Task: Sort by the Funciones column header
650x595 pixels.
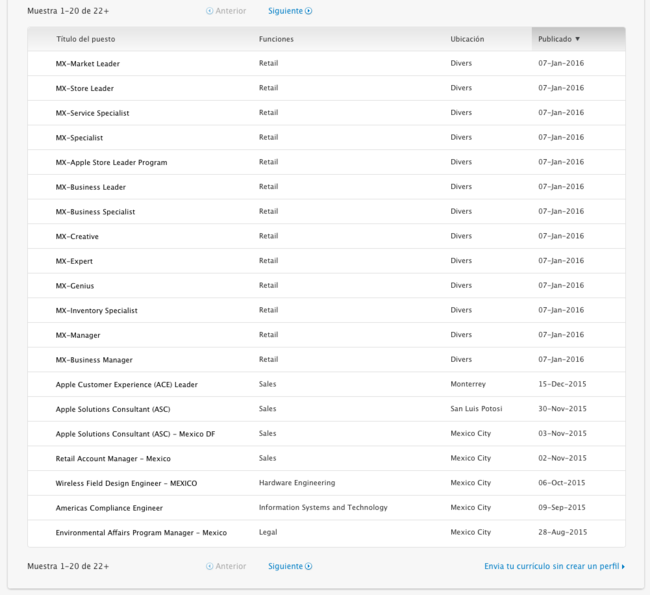Action: pos(276,39)
